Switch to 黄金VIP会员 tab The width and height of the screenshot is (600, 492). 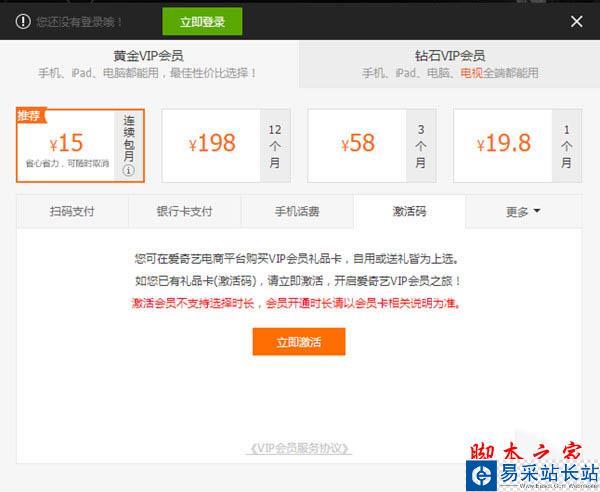pos(148,64)
